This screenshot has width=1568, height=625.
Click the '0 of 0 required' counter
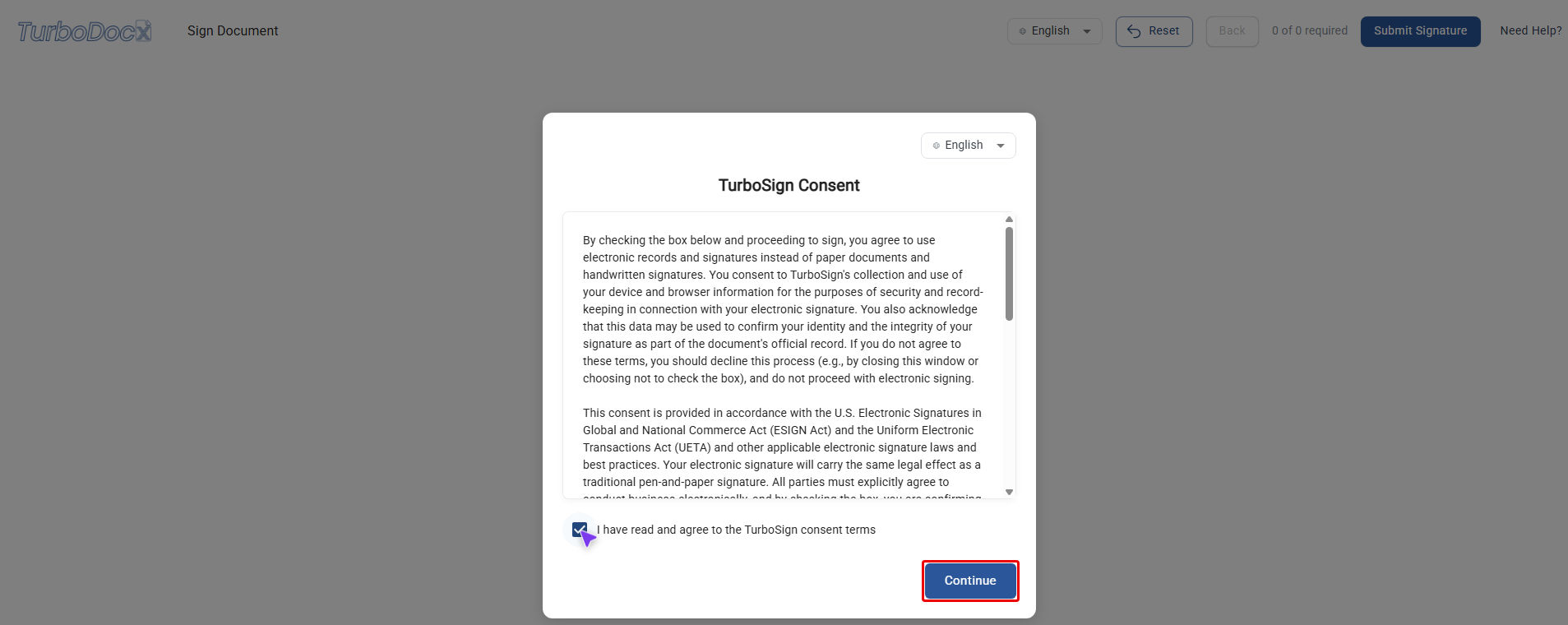click(1309, 31)
